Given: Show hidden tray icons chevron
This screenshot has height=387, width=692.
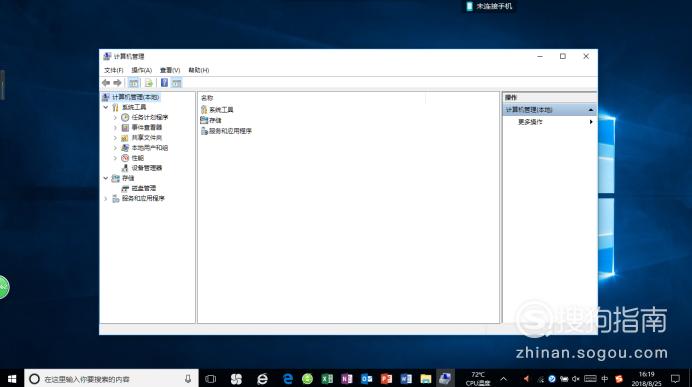Looking at the screenshot, I should pos(504,379).
